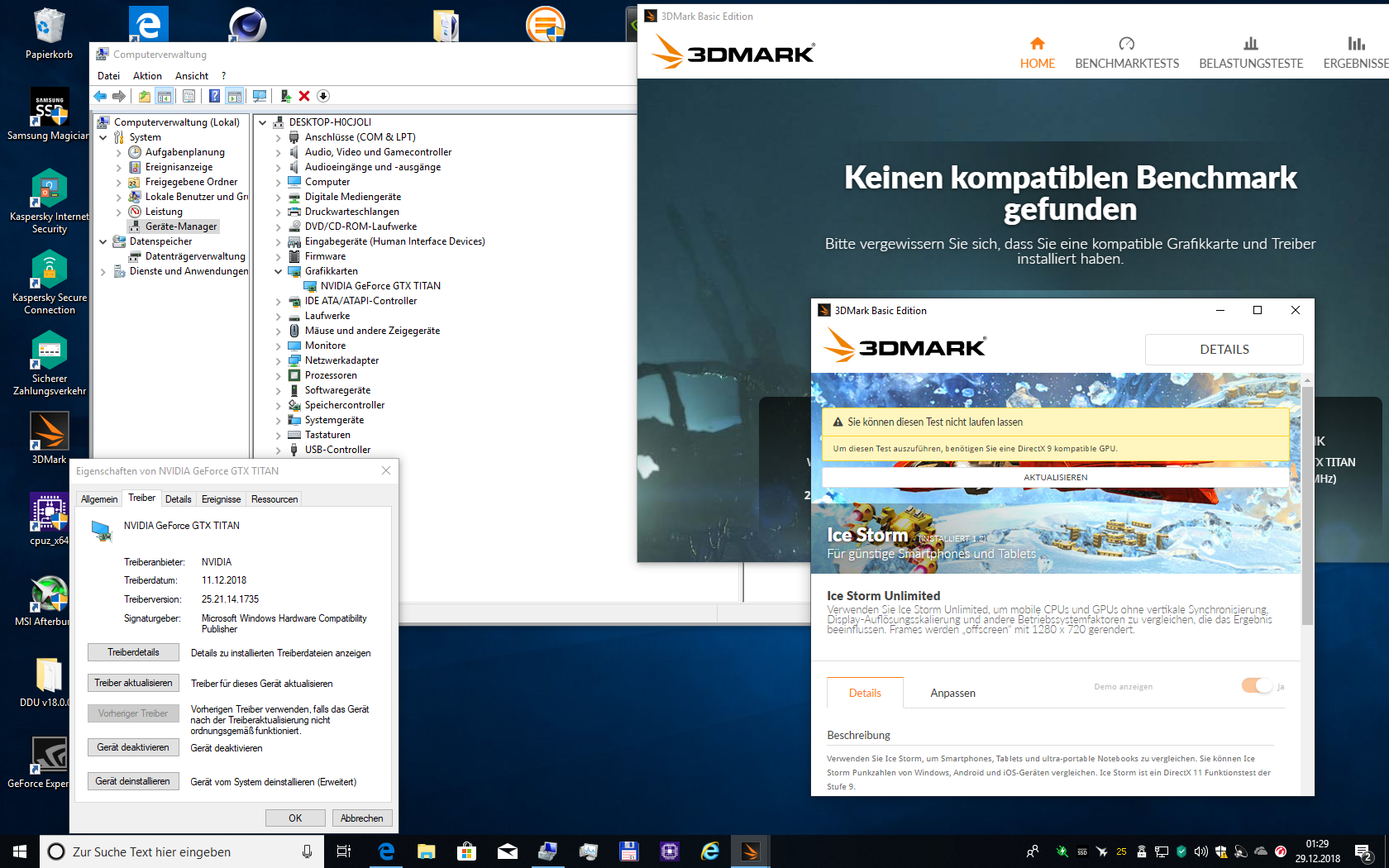Image resolution: width=1389 pixels, height=868 pixels.
Task: Click the volume speaker tray icon
Action: pyautogui.click(x=1201, y=851)
